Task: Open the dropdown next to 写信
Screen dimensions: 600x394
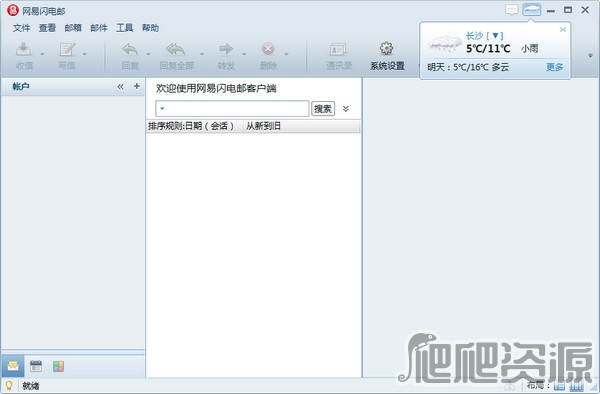Action: pyautogui.click(x=85, y=54)
